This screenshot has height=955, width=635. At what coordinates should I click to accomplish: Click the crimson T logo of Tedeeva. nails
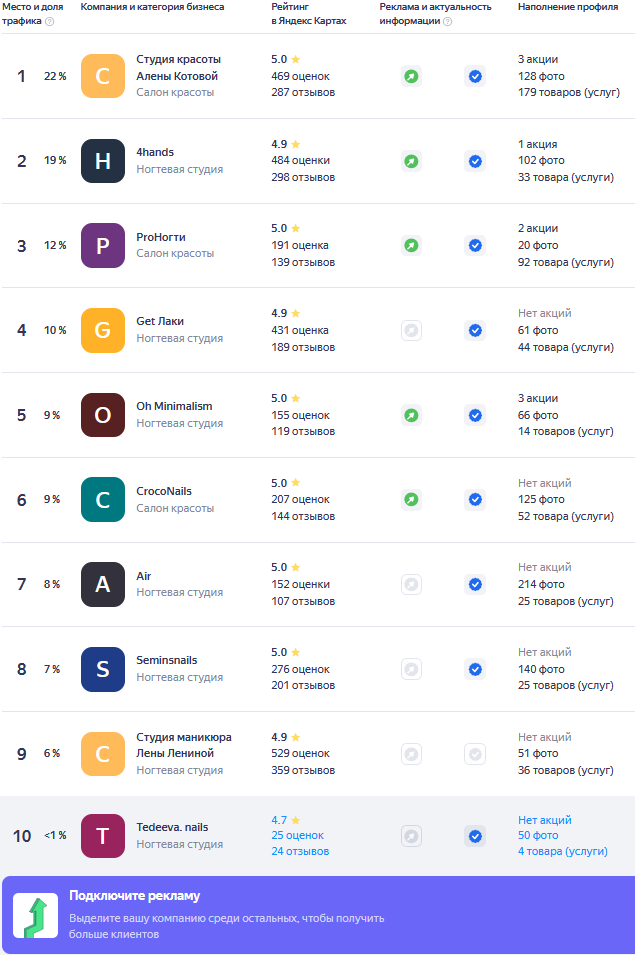point(103,836)
